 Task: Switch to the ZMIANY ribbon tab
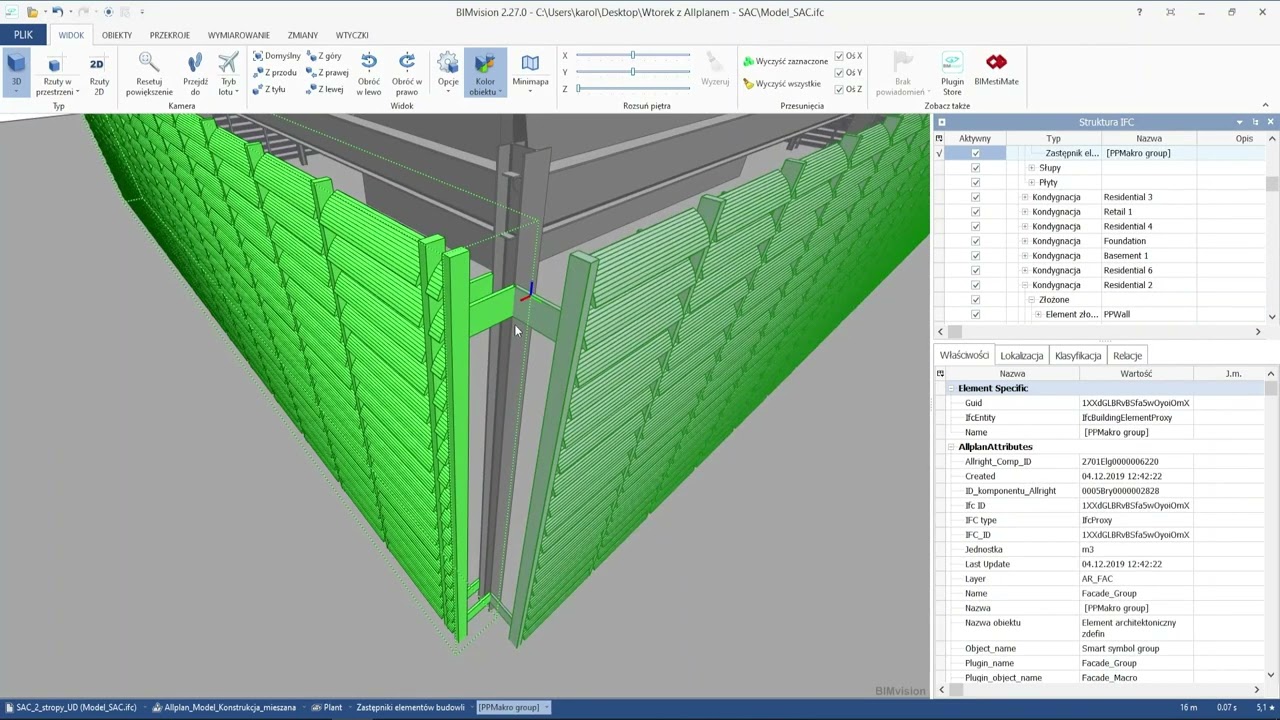303,35
